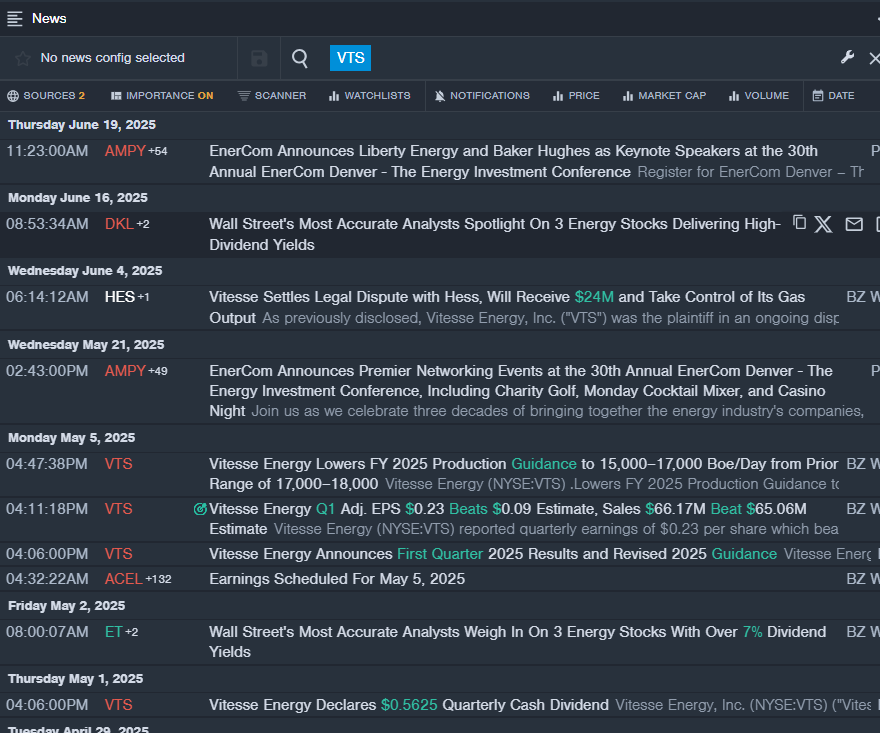Click the 06:14:12AM timestamp

click(47, 297)
